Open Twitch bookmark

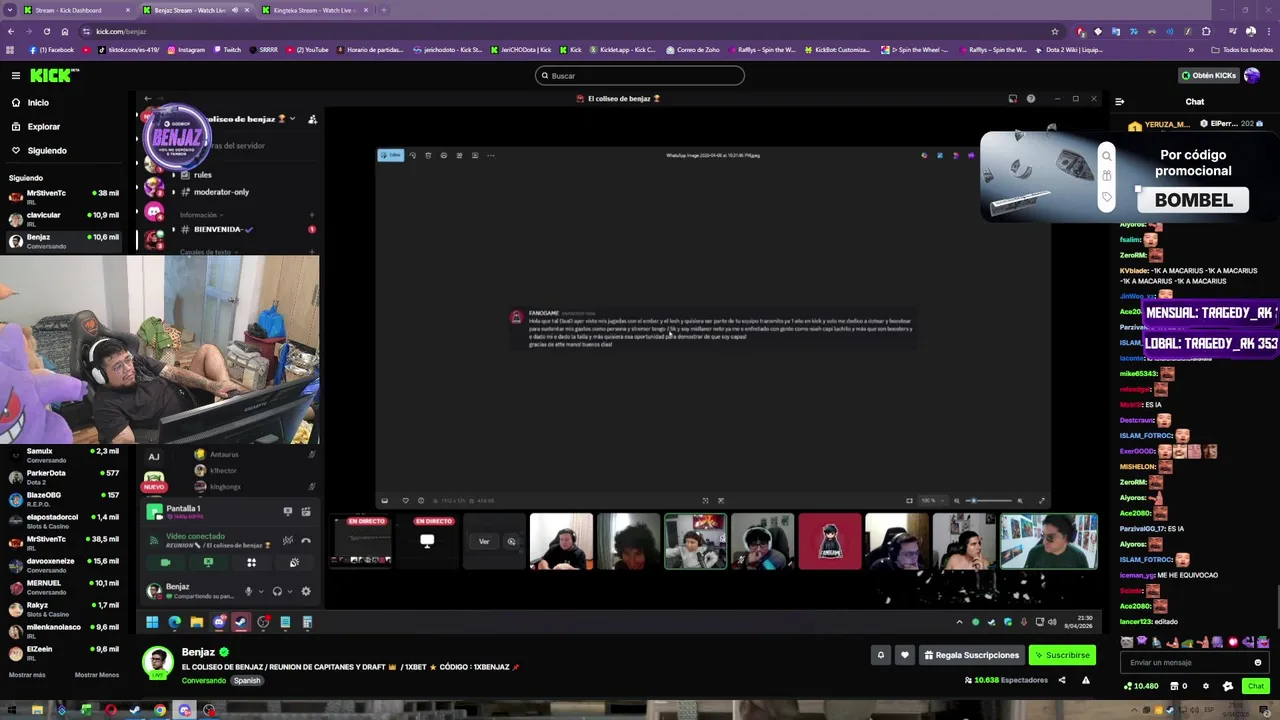[x=227, y=49]
